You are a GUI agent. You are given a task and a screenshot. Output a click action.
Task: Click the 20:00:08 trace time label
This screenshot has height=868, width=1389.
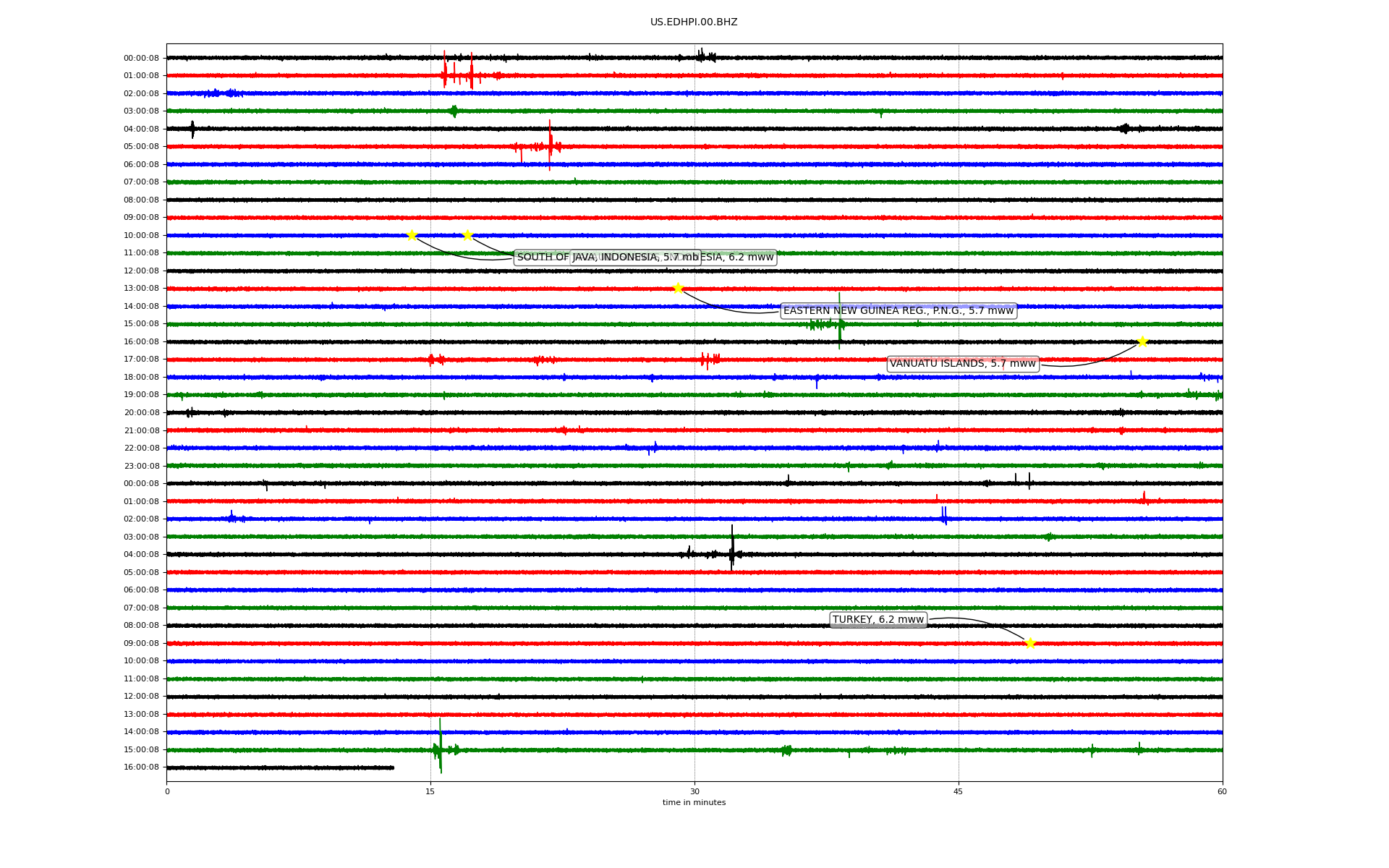141,412
